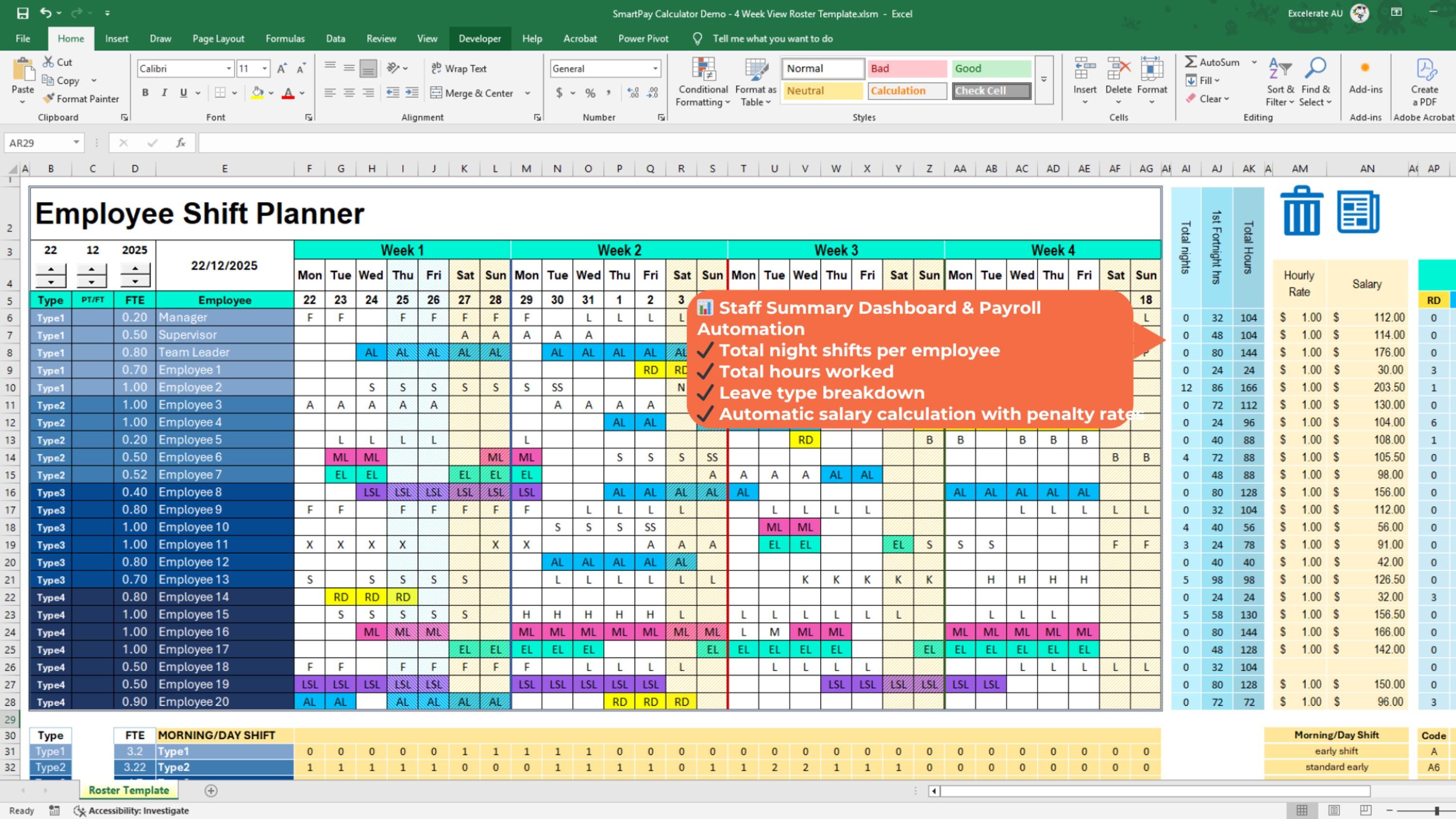This screenshot has width=1456, height=819.
Task: Click the Format Painter brush
Action: point(81,99)
